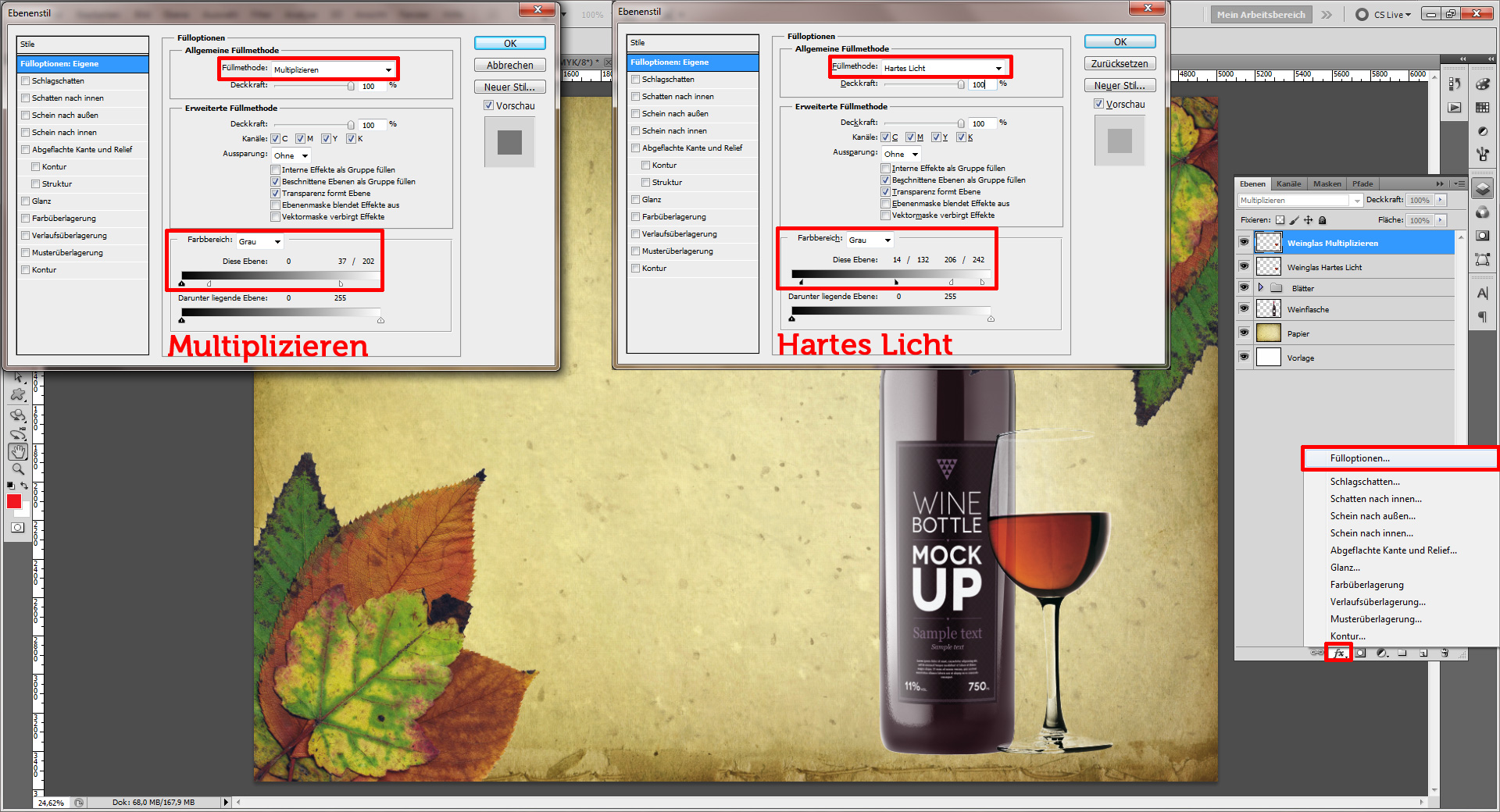Choose Verlaufsüberlagerung in the context menu
This screenshot has width=1500, height=812.
1378,602
